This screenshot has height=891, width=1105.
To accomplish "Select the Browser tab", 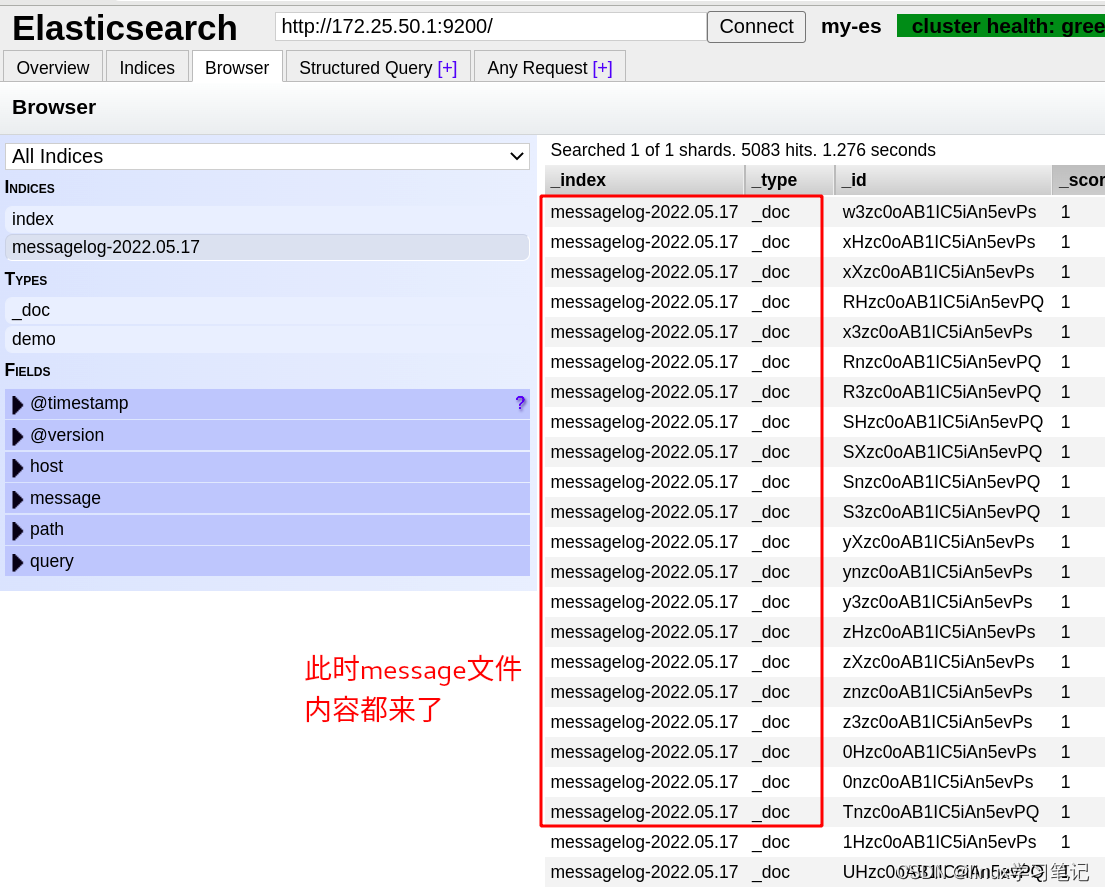I will coord(237,68).
